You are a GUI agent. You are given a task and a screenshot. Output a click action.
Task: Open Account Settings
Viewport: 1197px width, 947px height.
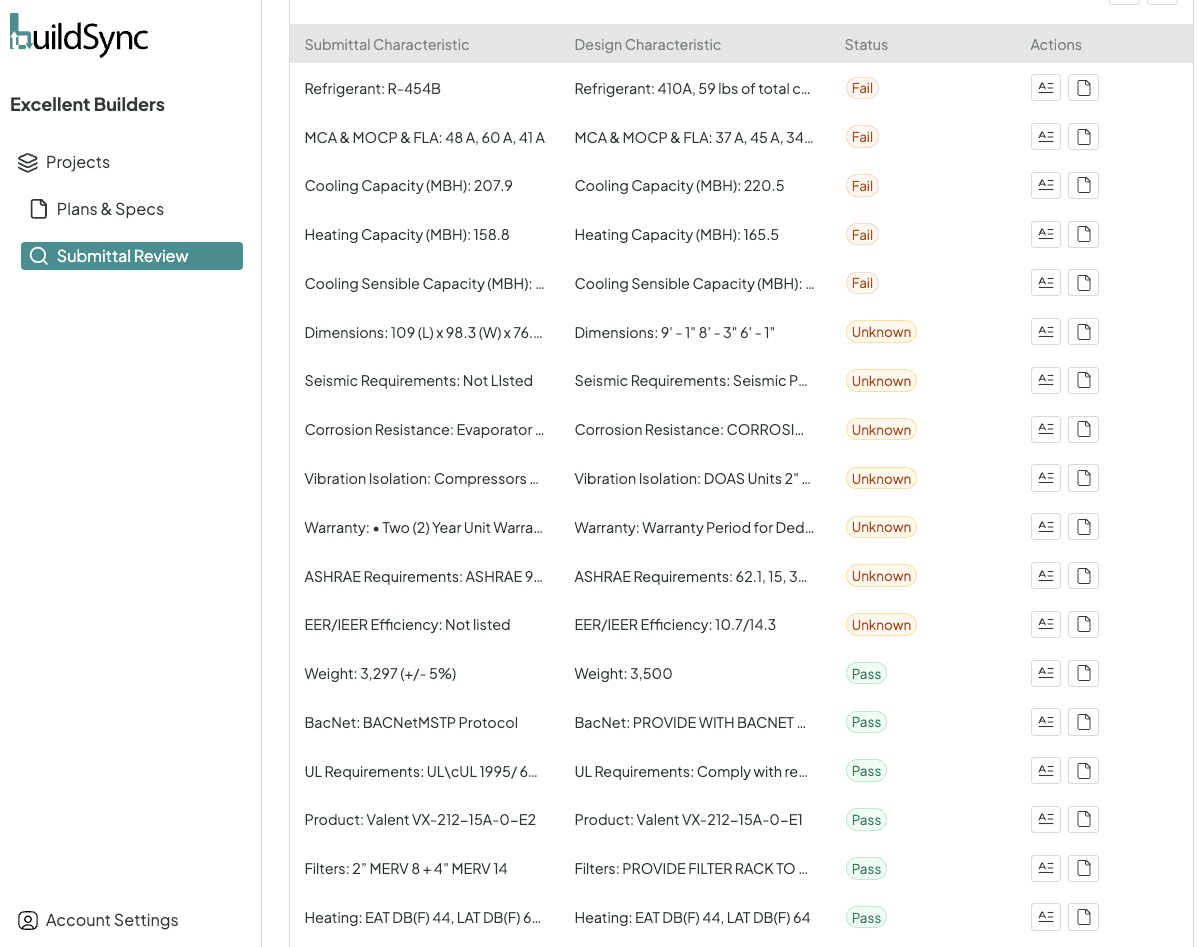(98, 920)
